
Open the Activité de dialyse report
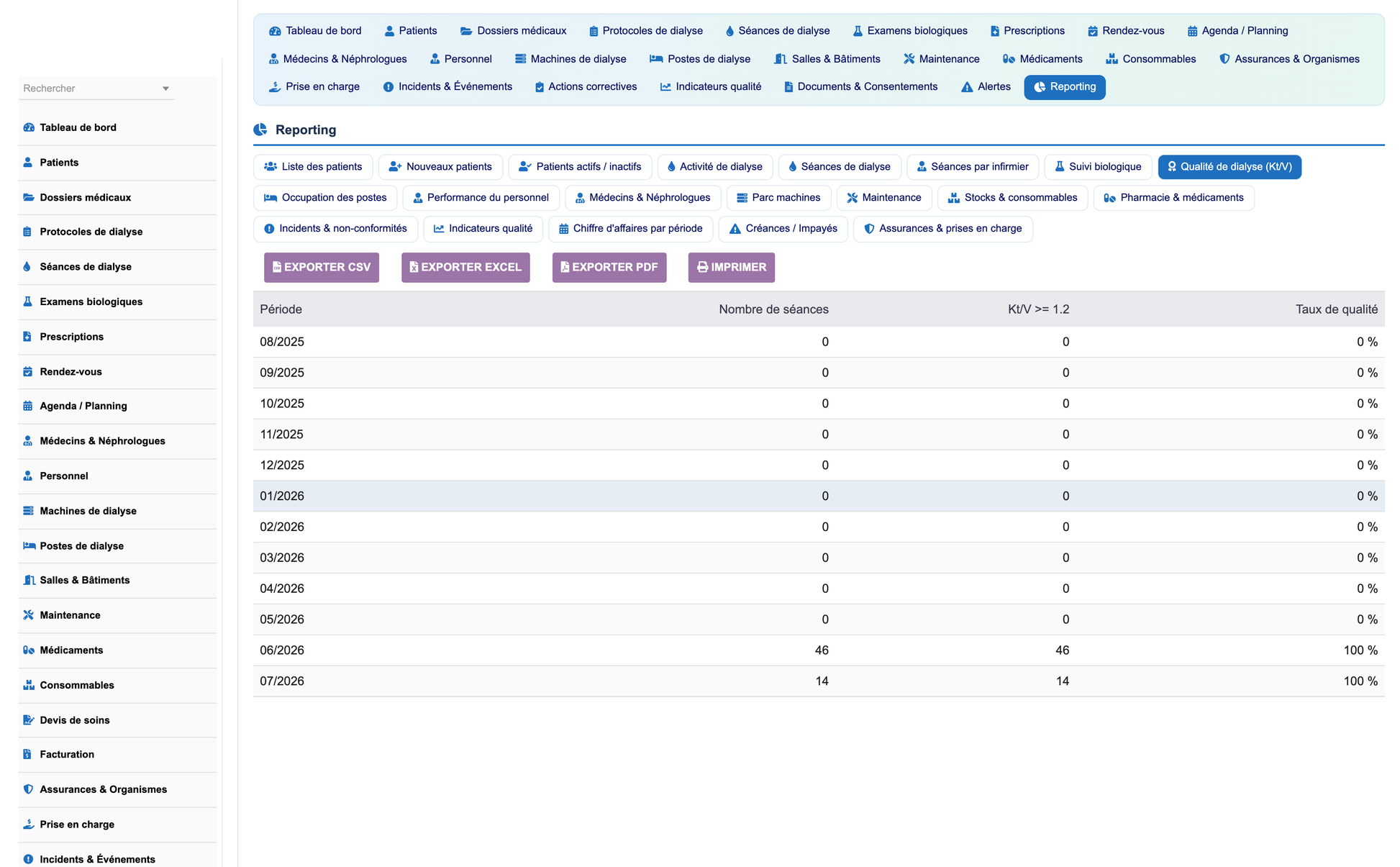(715, 167)
